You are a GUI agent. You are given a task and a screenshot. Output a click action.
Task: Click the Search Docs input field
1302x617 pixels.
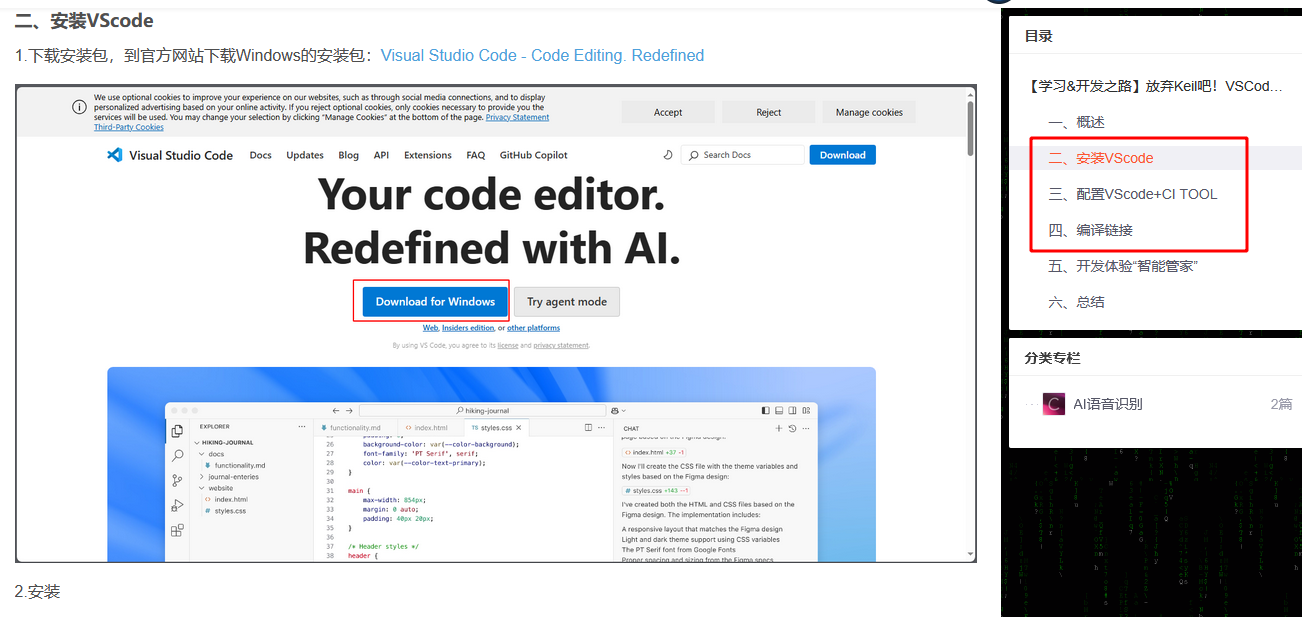[x=742, y=155]
